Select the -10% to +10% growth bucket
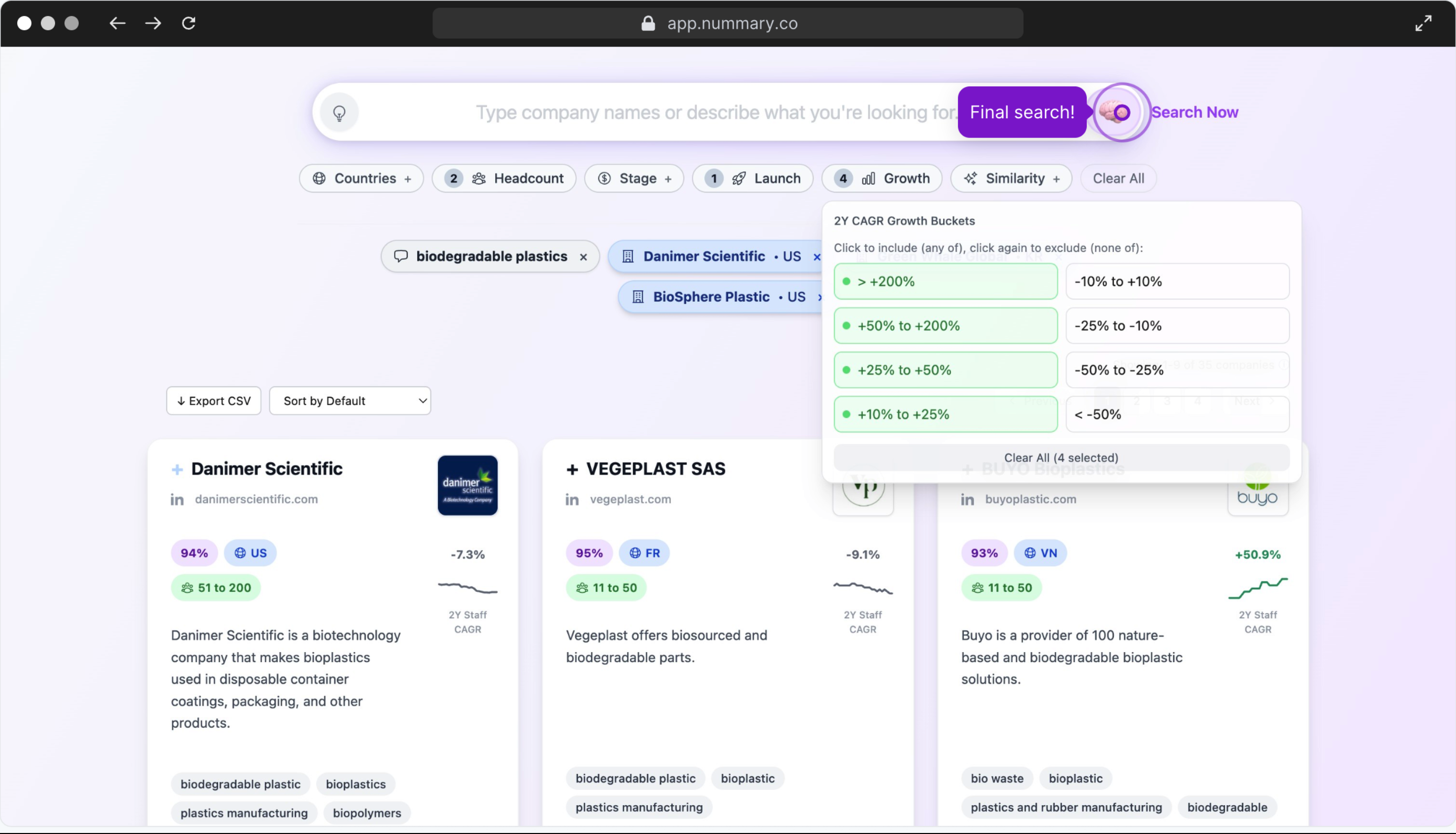This screenshot has height=834, width=1456. click(x=1177, y=281)
